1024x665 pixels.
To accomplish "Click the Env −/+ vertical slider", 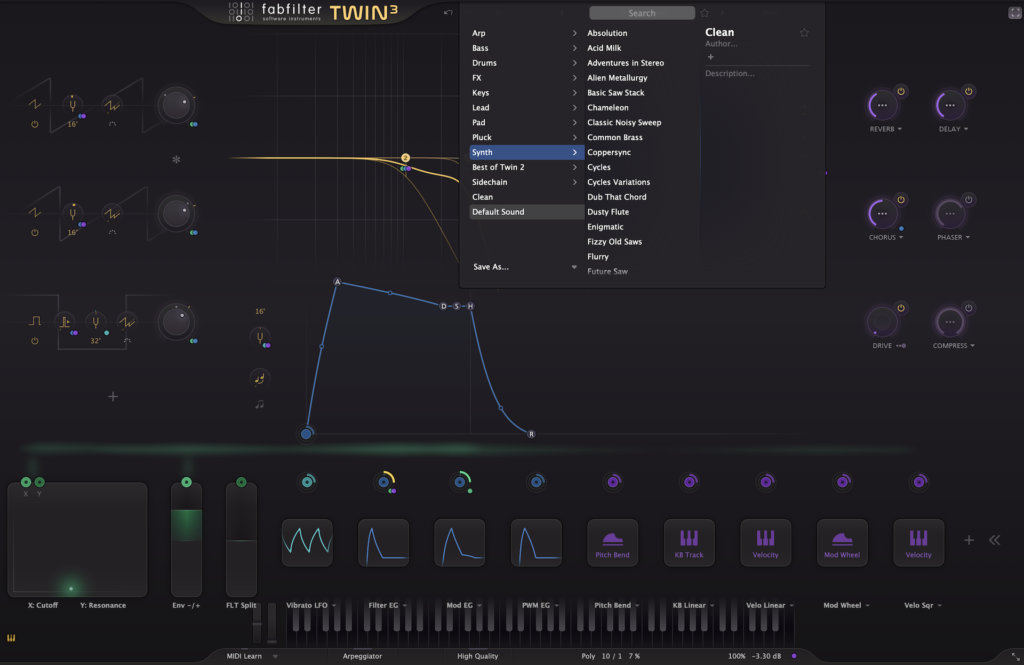I will (186, 540).
